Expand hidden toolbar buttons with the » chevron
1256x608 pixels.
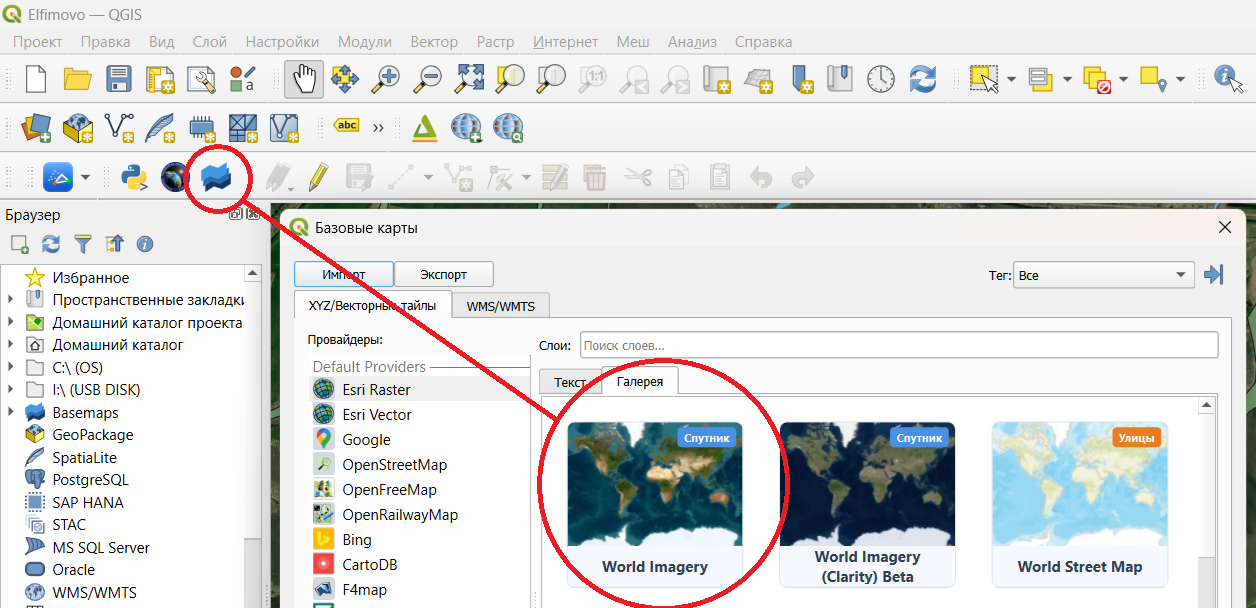coord(378,127)
